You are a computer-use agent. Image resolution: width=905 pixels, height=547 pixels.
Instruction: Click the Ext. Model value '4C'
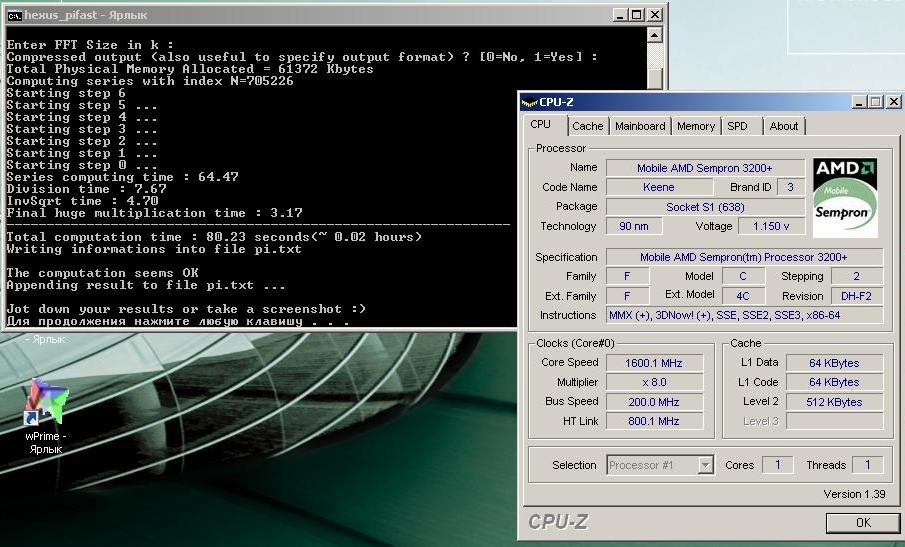[743, 296]
